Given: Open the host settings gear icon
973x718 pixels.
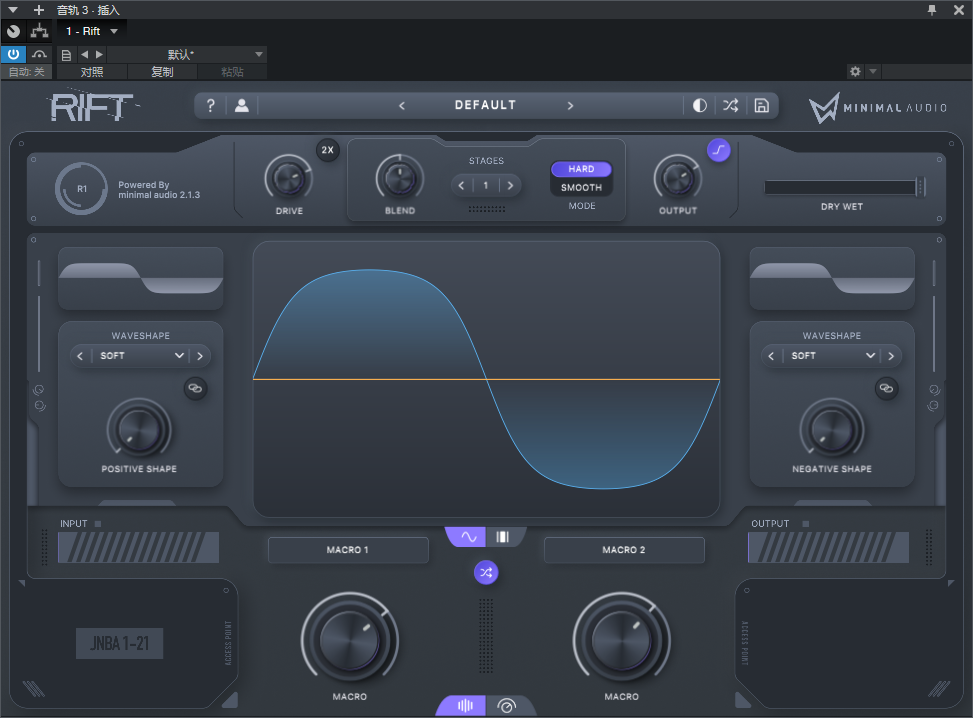Looking at the screenshot, I should click(x=855, y=71).
